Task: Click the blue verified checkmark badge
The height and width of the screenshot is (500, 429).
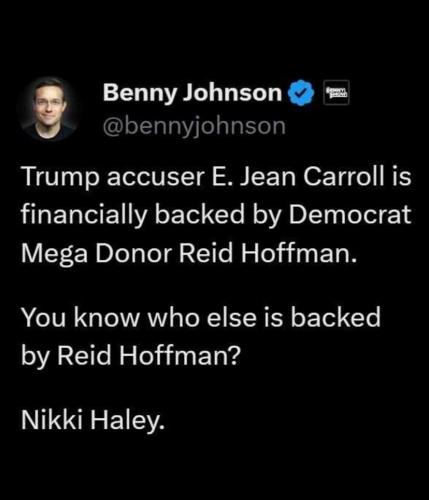Action: [301, 93]
